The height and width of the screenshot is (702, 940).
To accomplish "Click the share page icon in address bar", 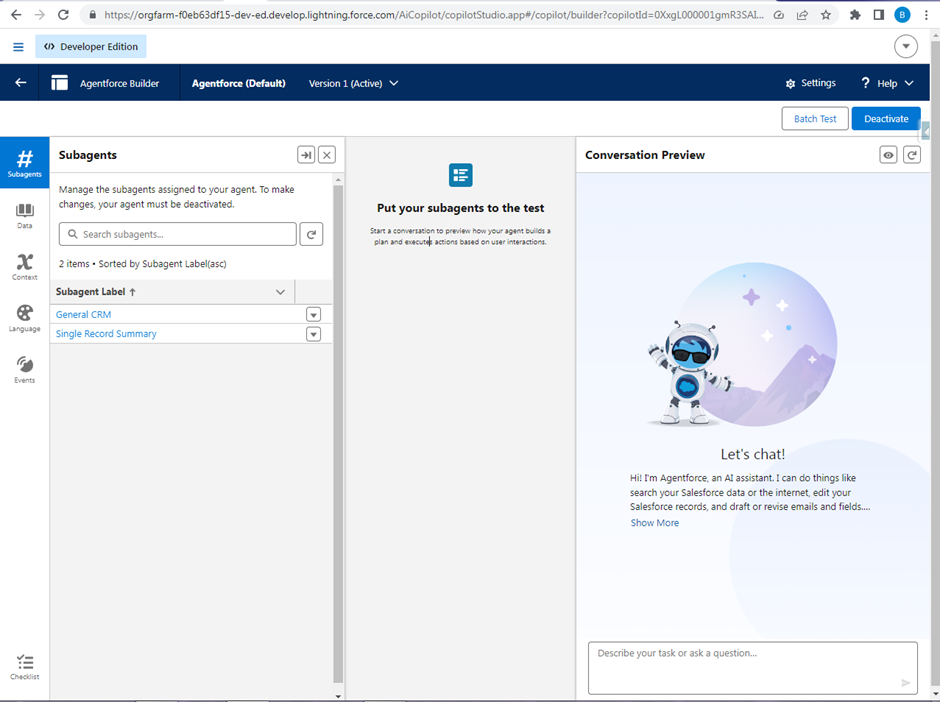I will tap(802, 15).
